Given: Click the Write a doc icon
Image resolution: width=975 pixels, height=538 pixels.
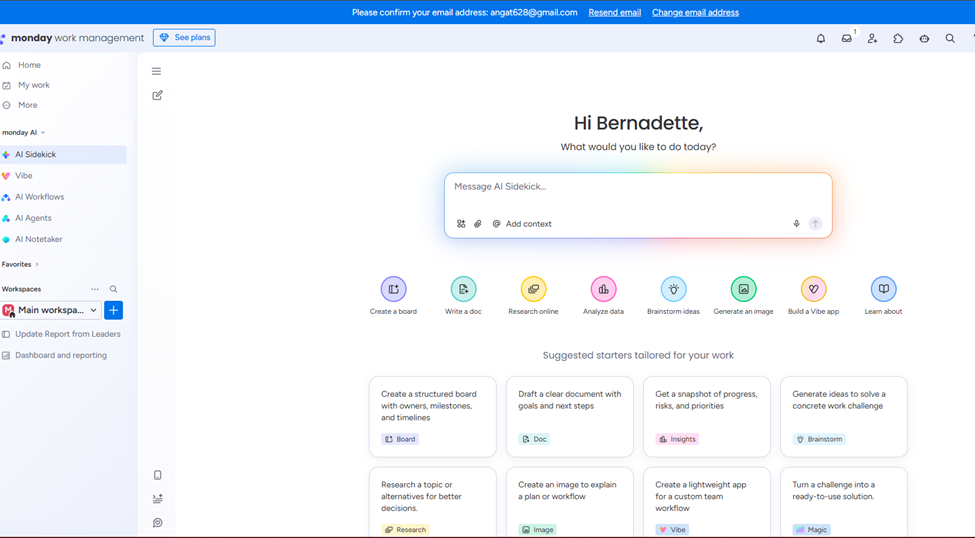Looking at the screenshot, I should click(463, 289).
